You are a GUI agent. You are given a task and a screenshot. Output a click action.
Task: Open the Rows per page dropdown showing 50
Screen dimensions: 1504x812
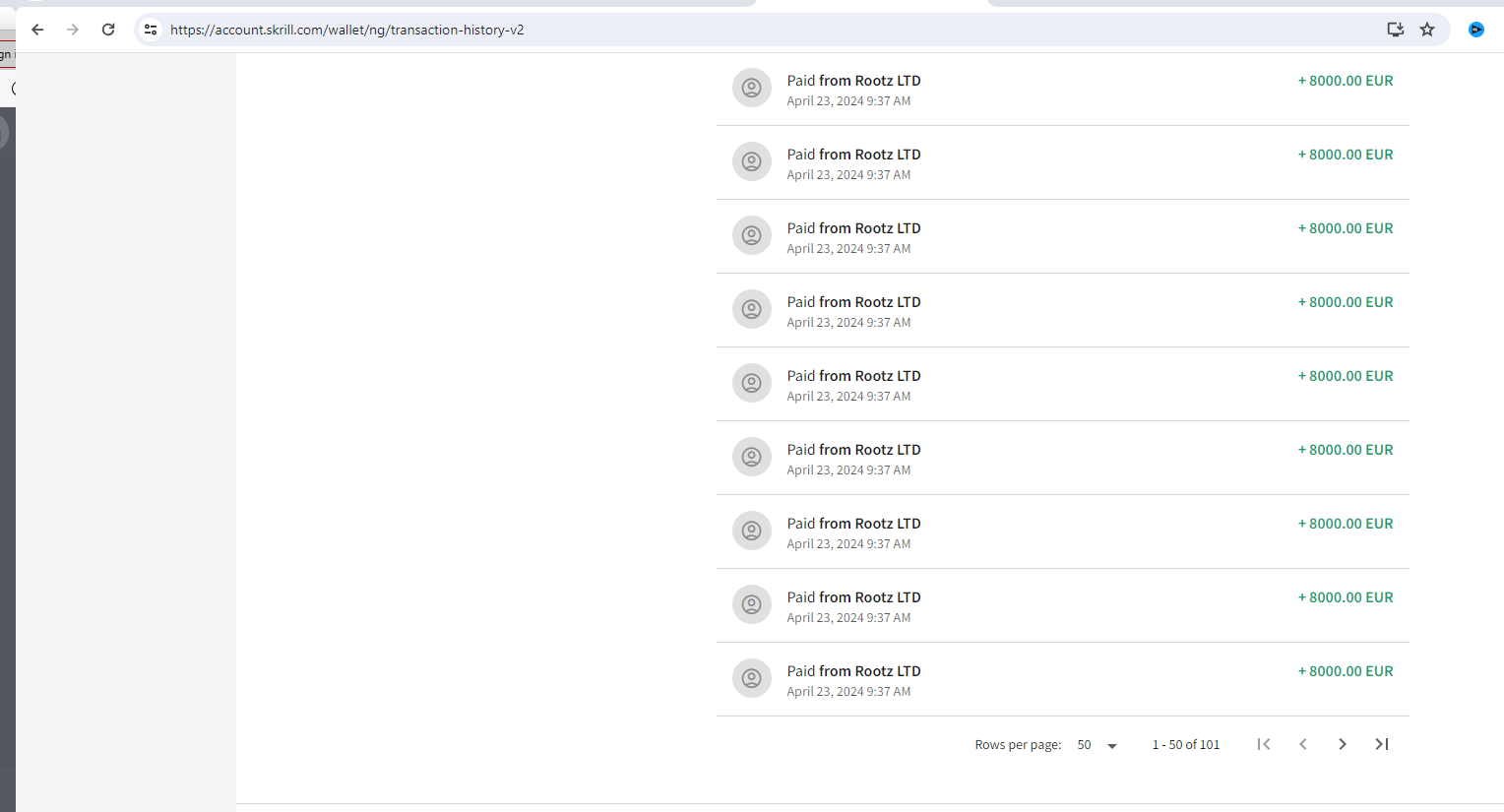[1097, 745]
